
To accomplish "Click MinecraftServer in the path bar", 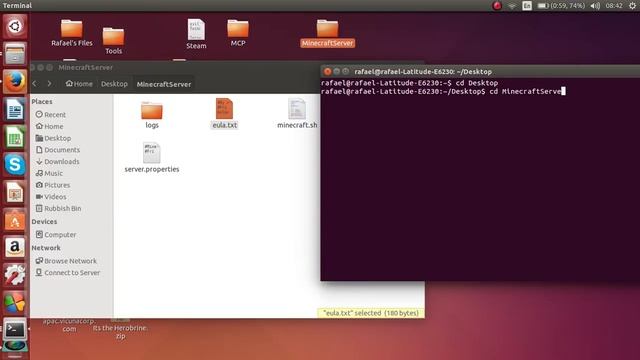I will click(x=164, y=84).
